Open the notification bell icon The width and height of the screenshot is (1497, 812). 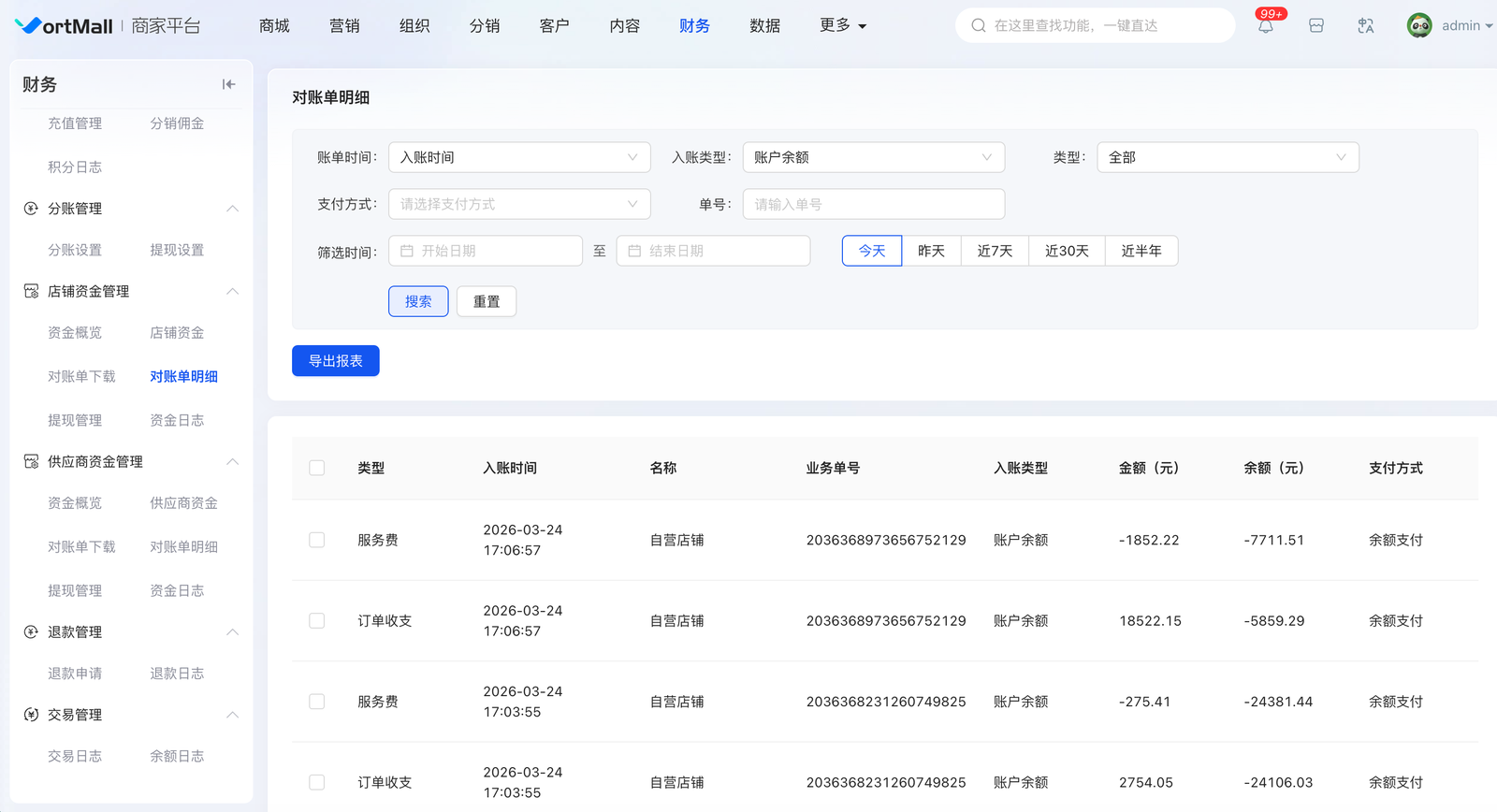pyautogui.click(x=1265, y=26)
